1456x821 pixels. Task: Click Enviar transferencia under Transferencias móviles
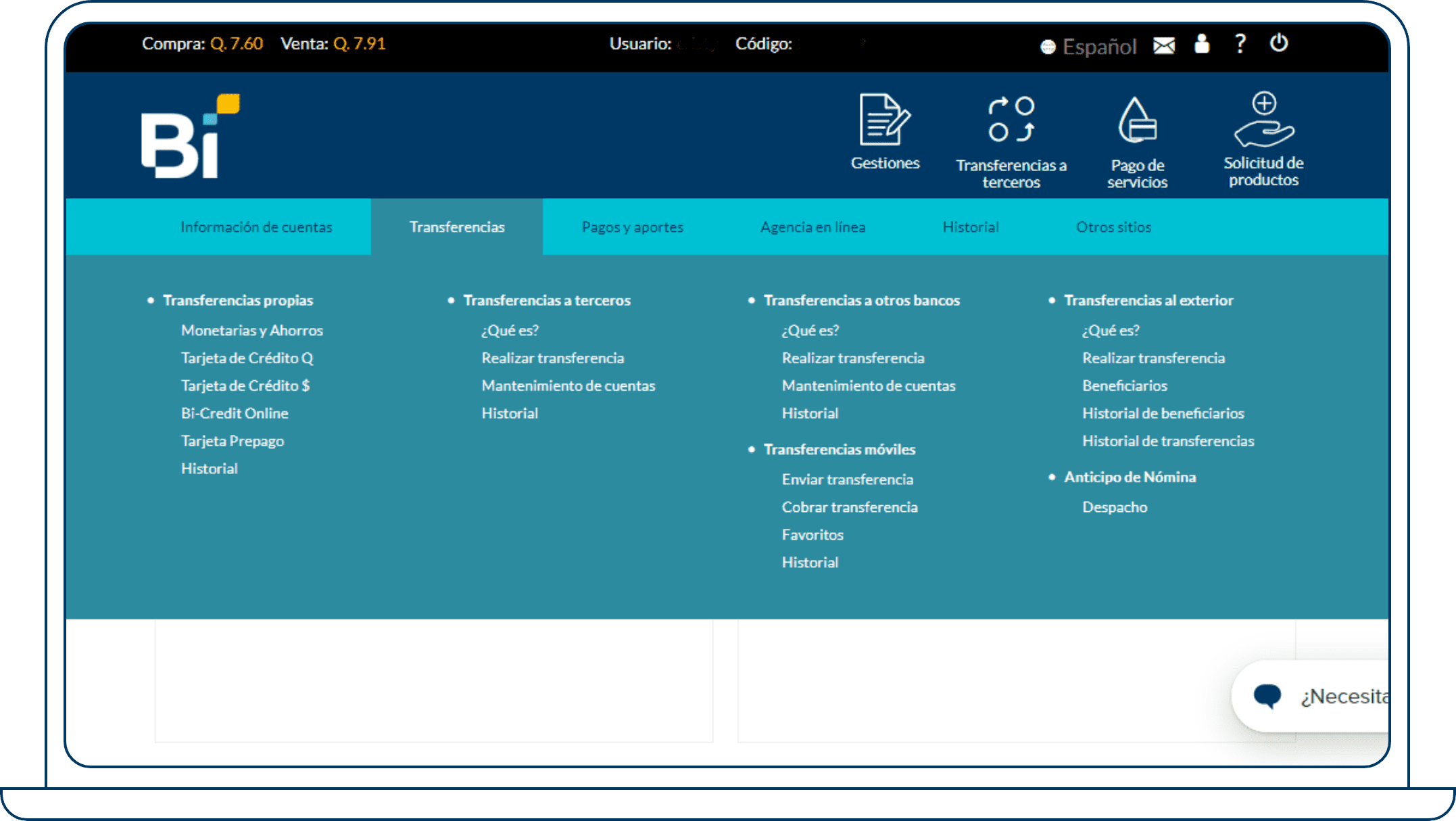click(848, 480)
